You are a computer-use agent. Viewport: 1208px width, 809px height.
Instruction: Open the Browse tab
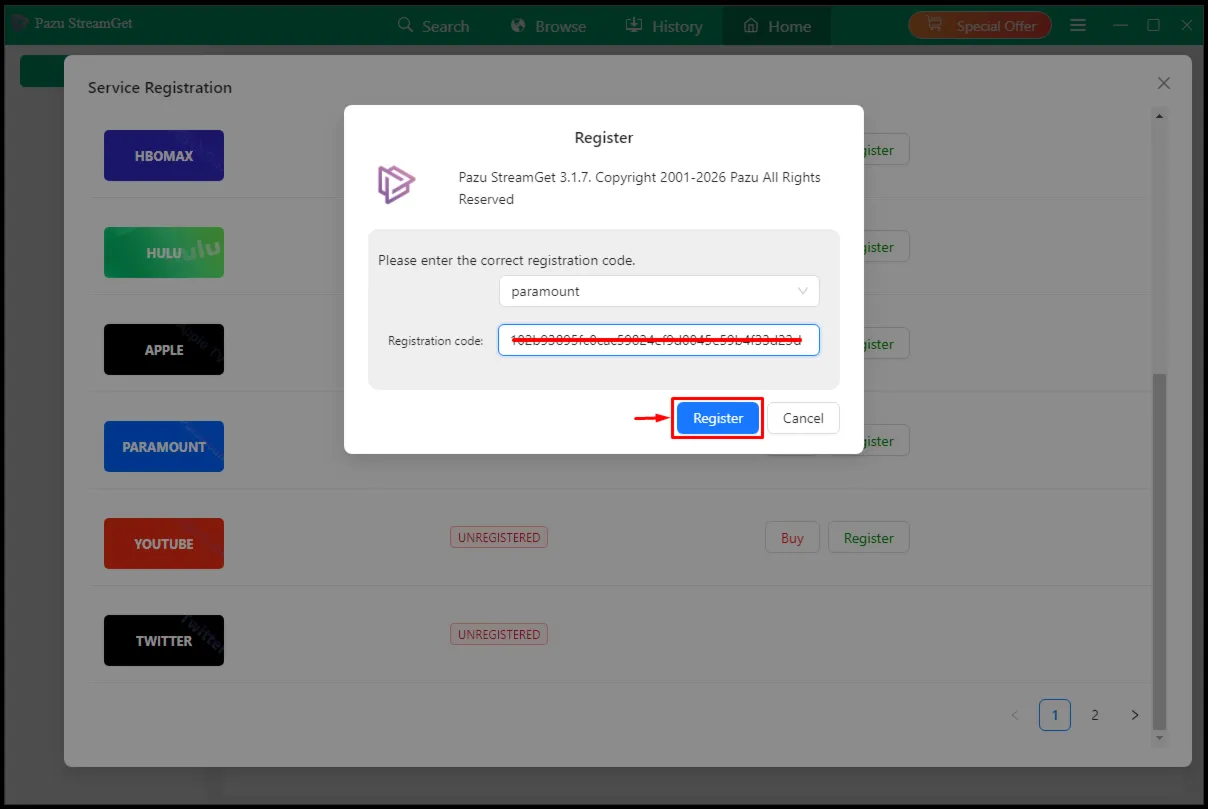pos(548,26)
